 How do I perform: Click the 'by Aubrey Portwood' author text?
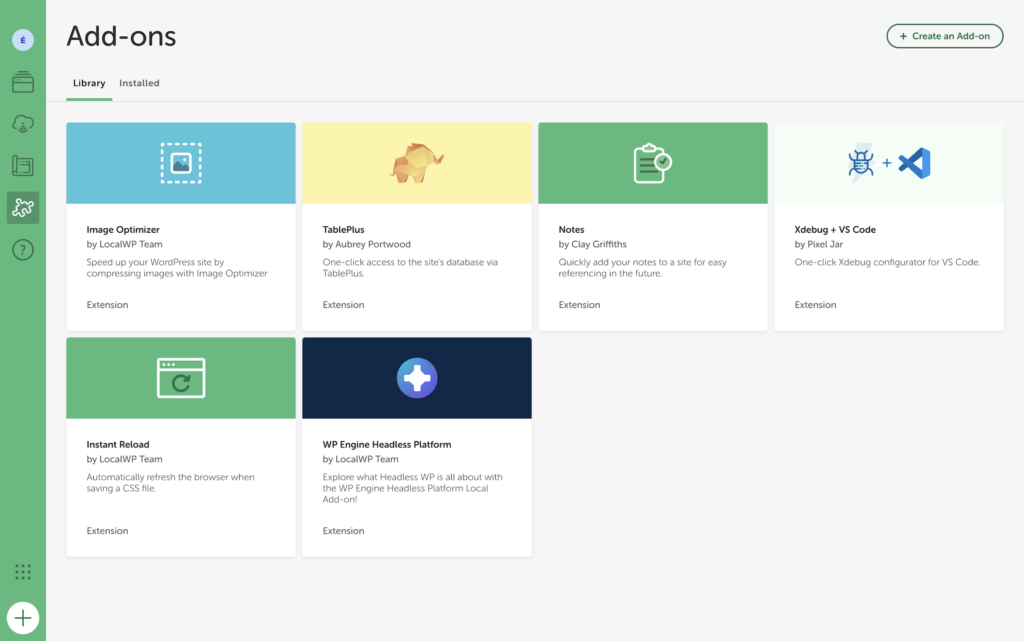coord(366,244)
